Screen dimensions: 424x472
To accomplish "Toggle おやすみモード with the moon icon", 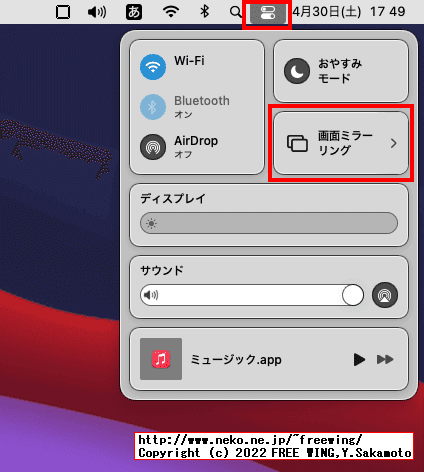I will point(297,71).
